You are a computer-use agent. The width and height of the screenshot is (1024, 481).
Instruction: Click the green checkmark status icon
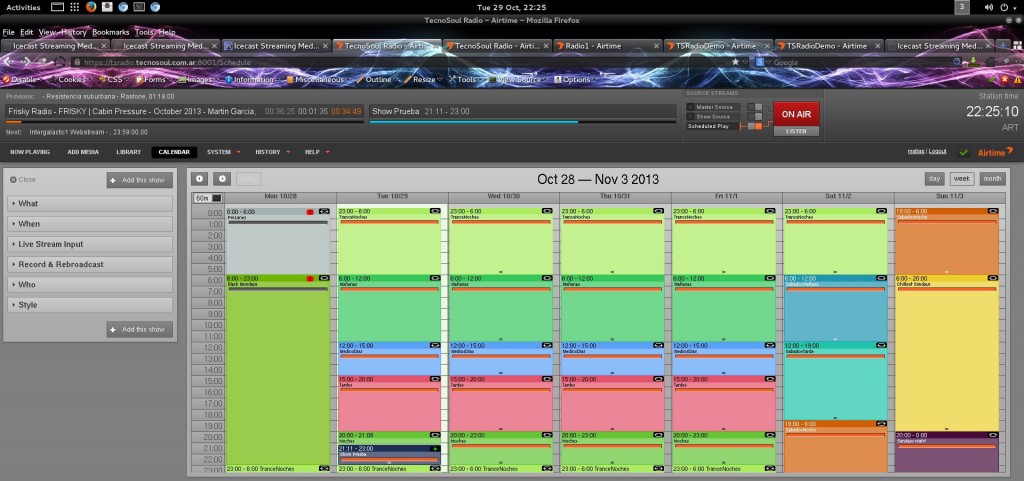point(963,152)
